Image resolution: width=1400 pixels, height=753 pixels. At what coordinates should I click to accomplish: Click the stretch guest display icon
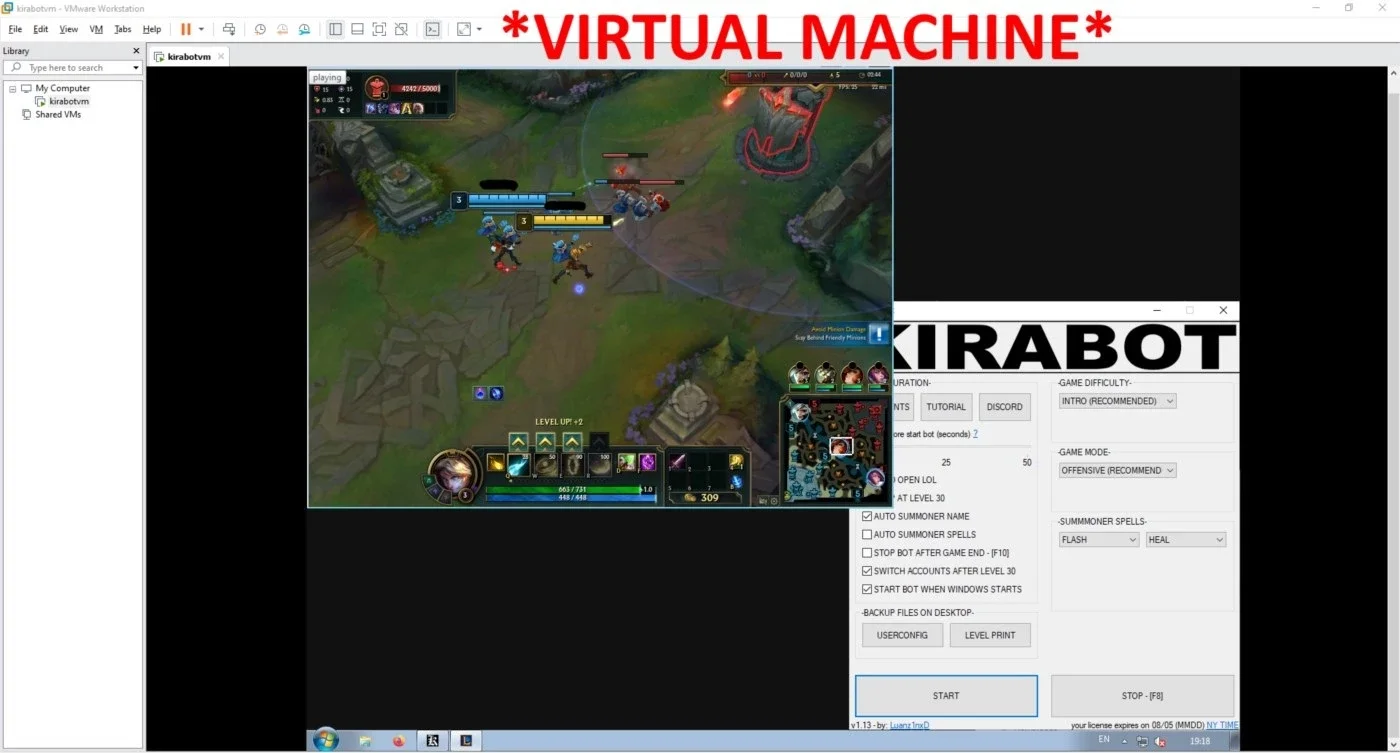point(464,29)
